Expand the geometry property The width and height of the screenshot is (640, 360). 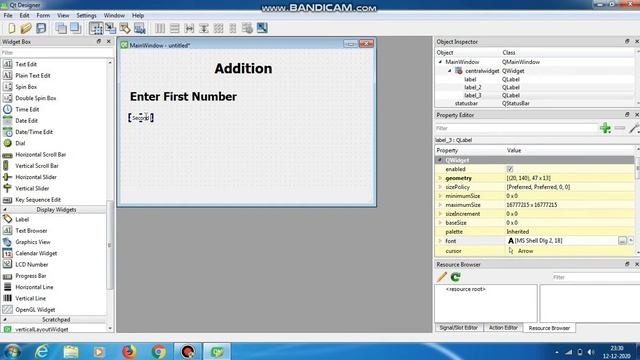440,178
